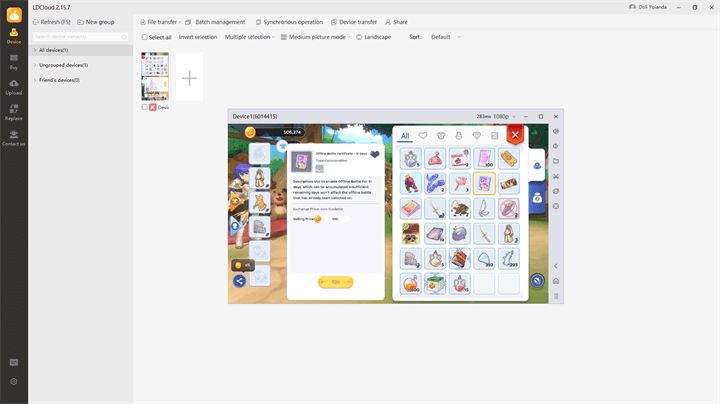Select the highlighted Offline Battle Certificate item
The width and height of the screenshot is (720, 404).
(x=484, y=184)
